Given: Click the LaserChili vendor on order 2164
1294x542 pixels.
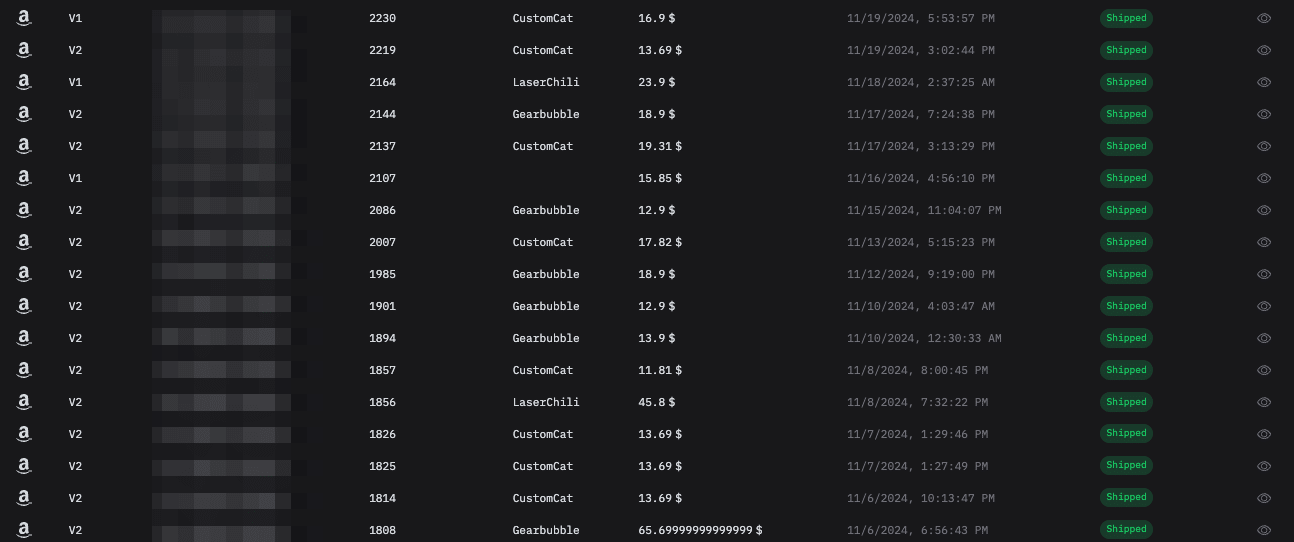Looking at the screenshot, I should (x=546, y=82).
